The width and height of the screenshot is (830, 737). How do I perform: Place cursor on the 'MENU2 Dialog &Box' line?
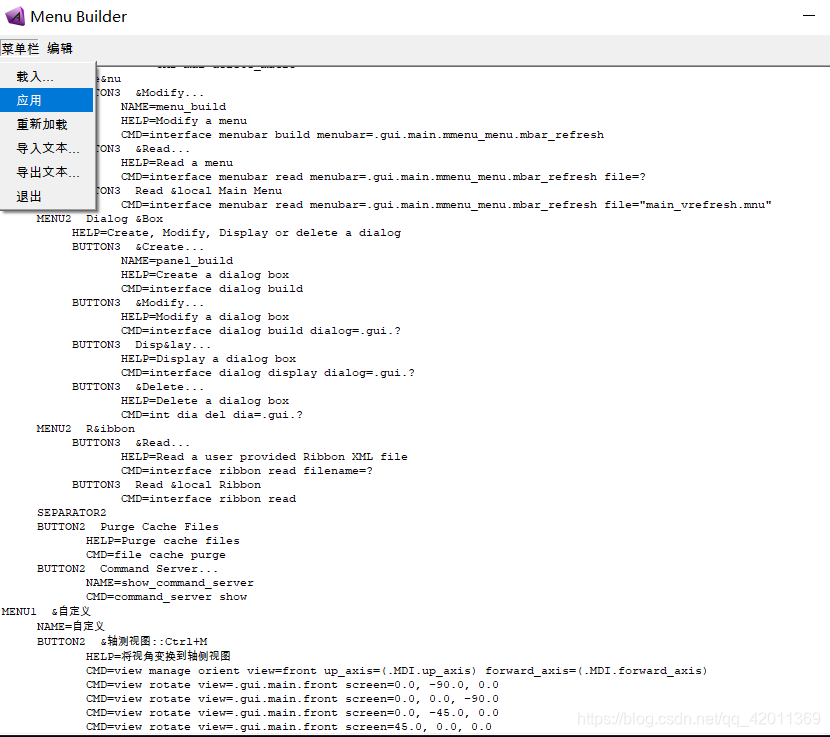tap(100, 218)
